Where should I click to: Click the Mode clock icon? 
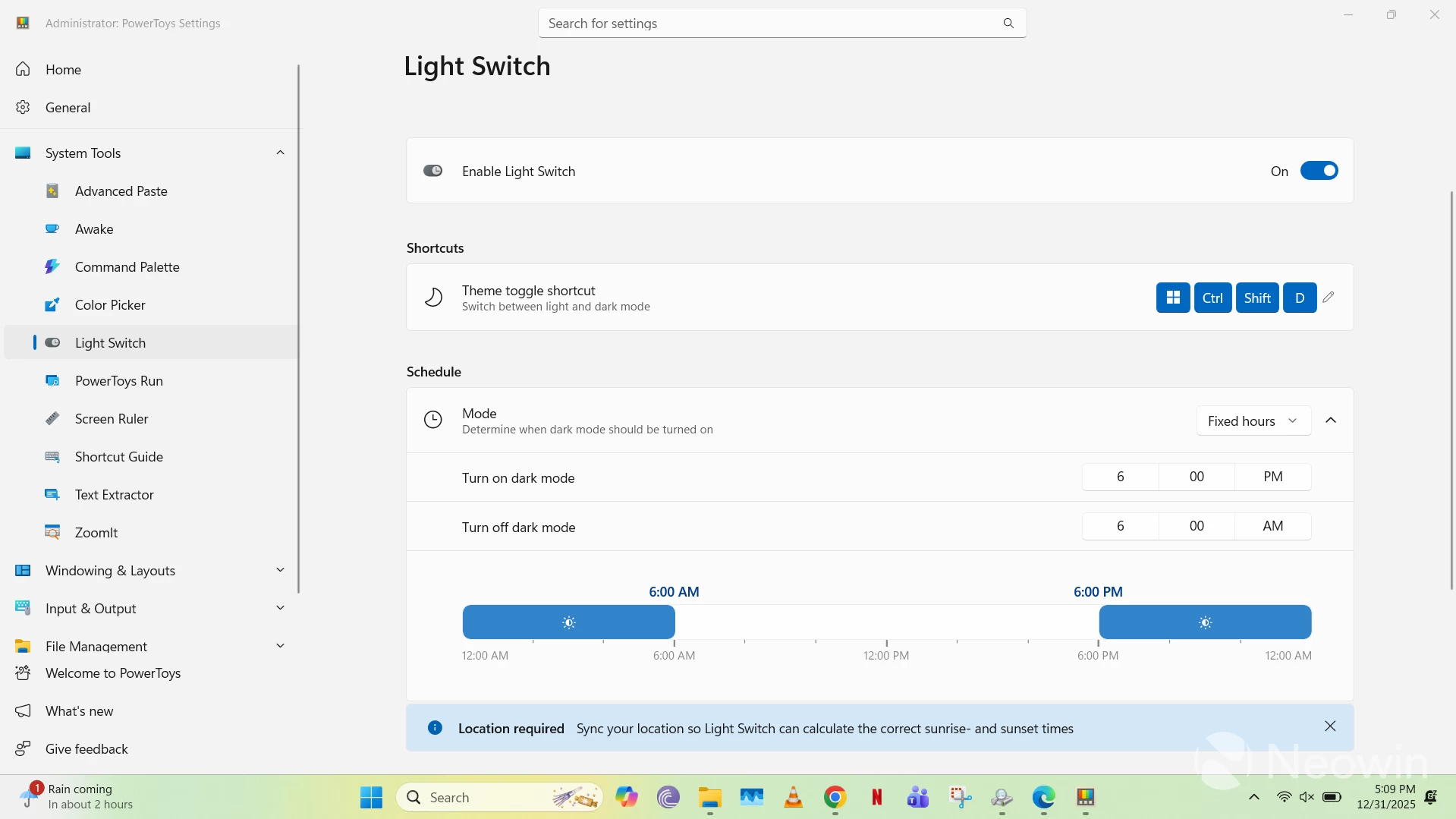click(x=433, y=420)
